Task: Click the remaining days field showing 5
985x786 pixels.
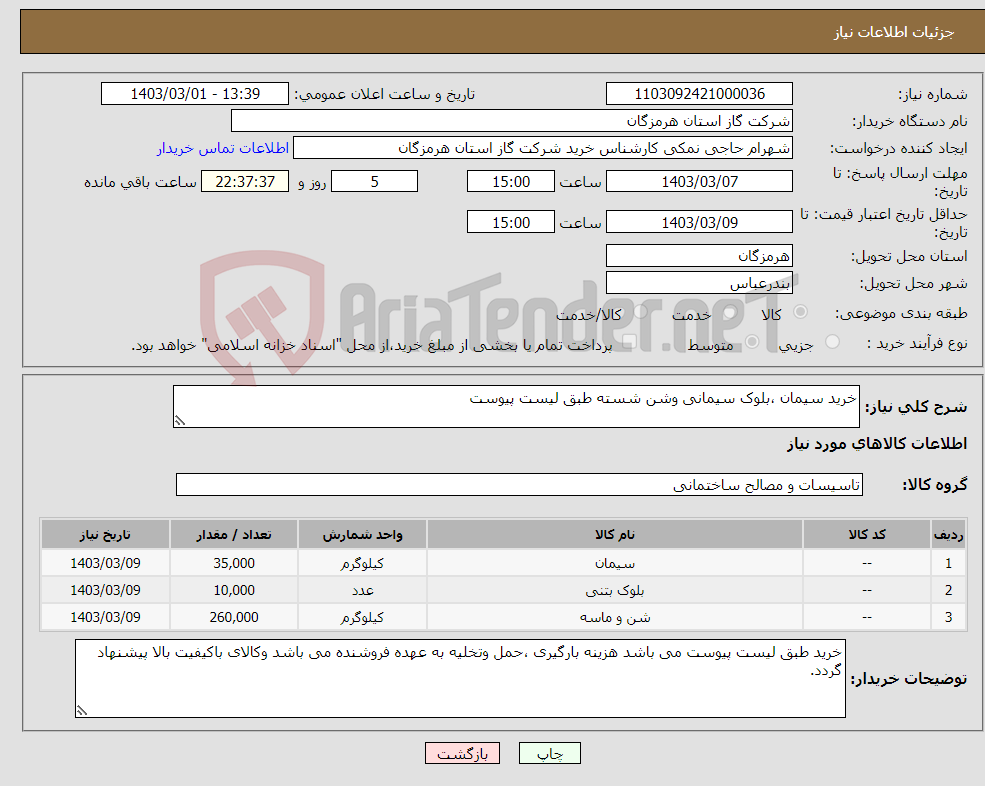Action: point(374,182)
